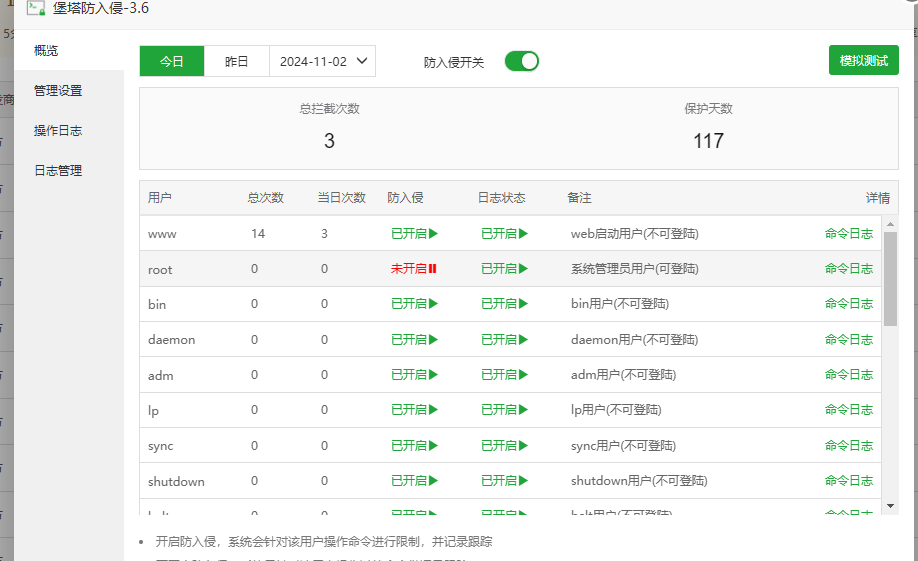Click the play icon in root's 日志状态 column

tap(523, 269)
